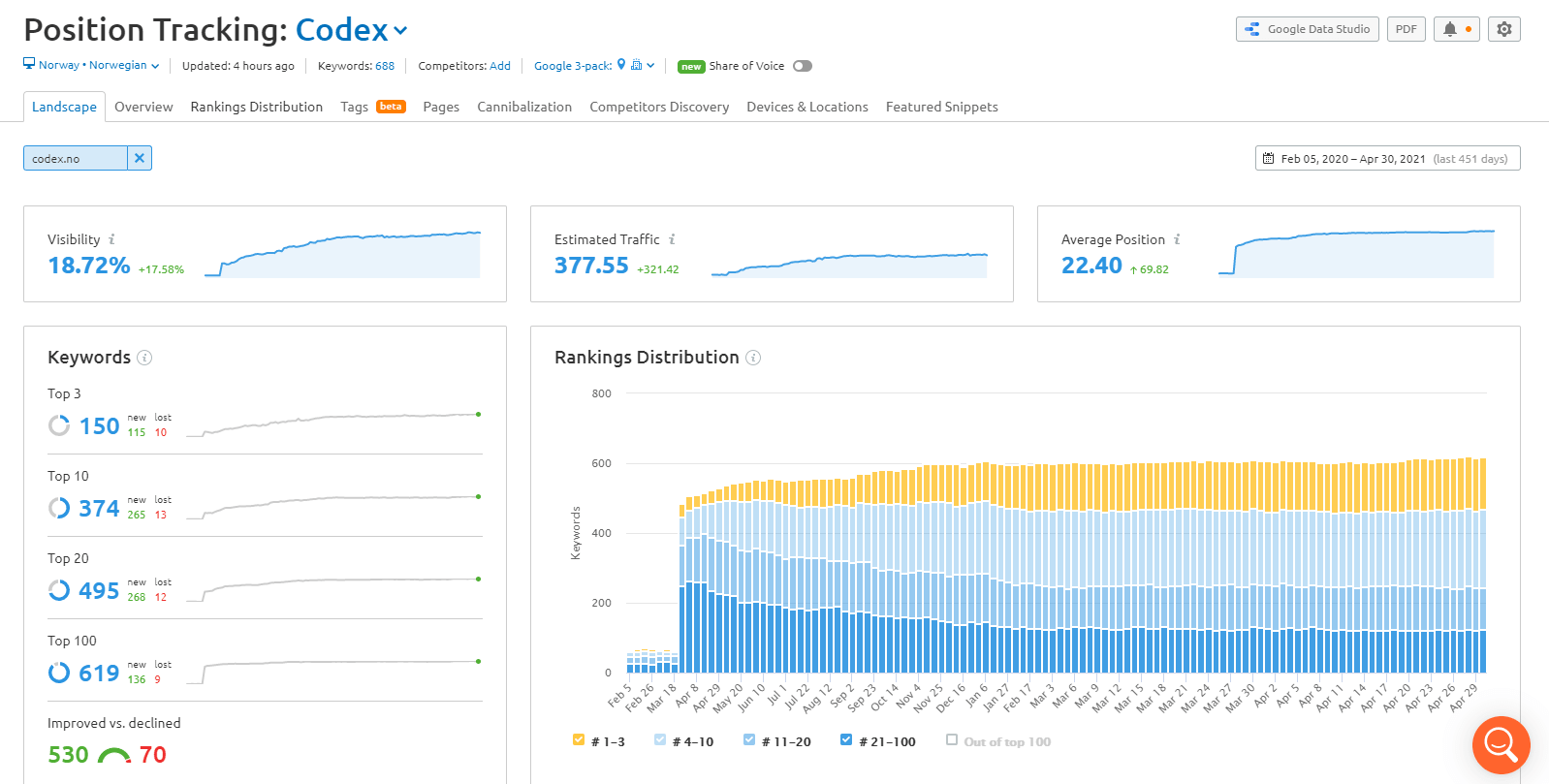
Task: Click the Visibility trend sparkline chart
Action: (342, 255)
